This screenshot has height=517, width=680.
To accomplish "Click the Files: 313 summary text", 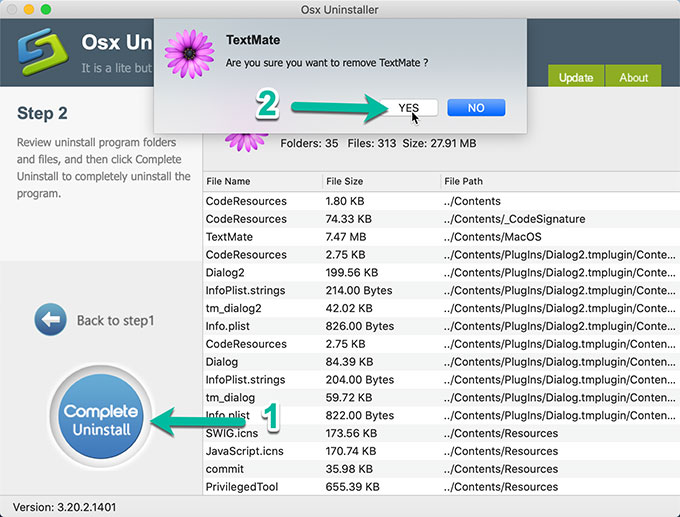I will pyautogui.click(x=372, y=143).
